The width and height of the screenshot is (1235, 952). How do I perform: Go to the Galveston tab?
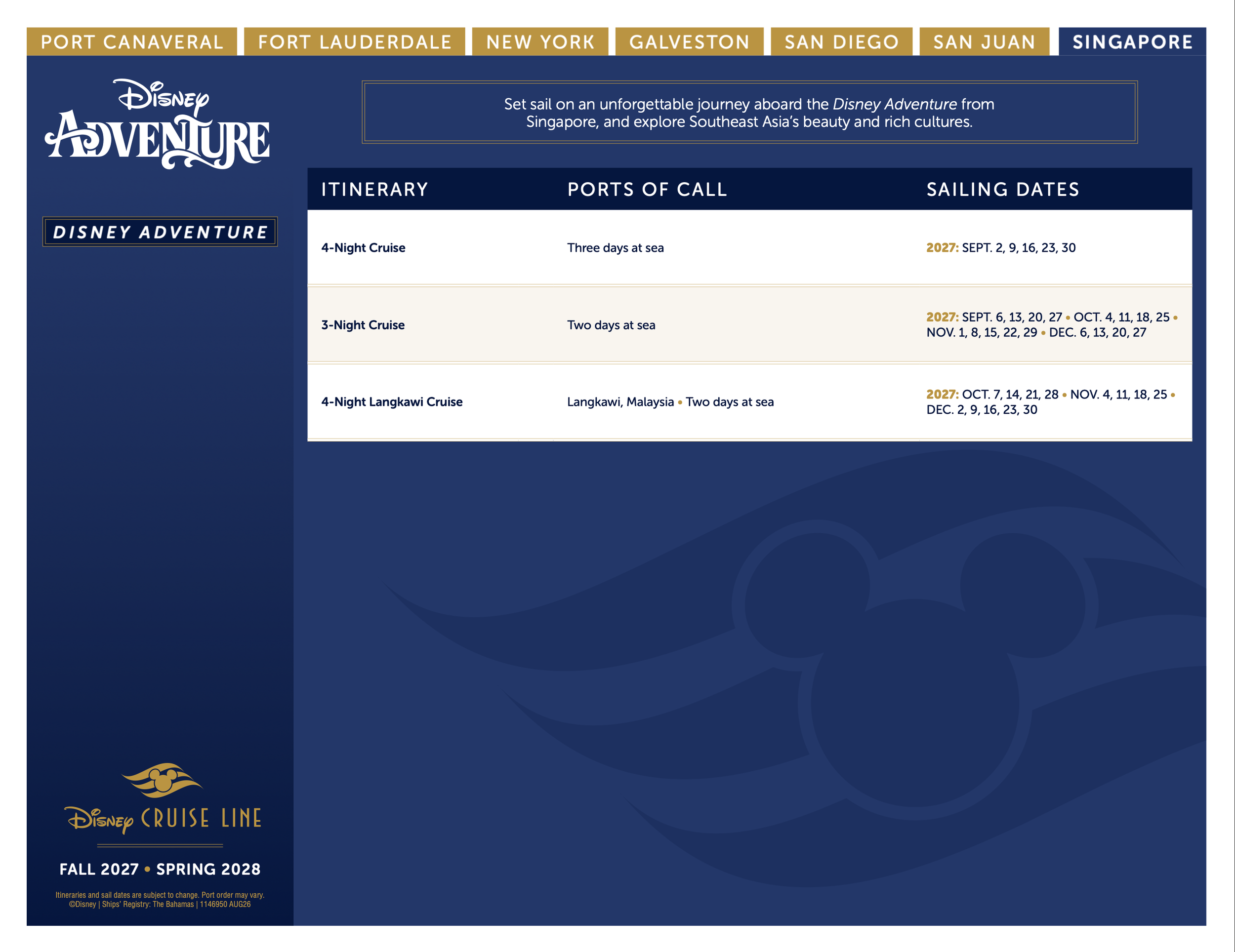pos(689,42)
